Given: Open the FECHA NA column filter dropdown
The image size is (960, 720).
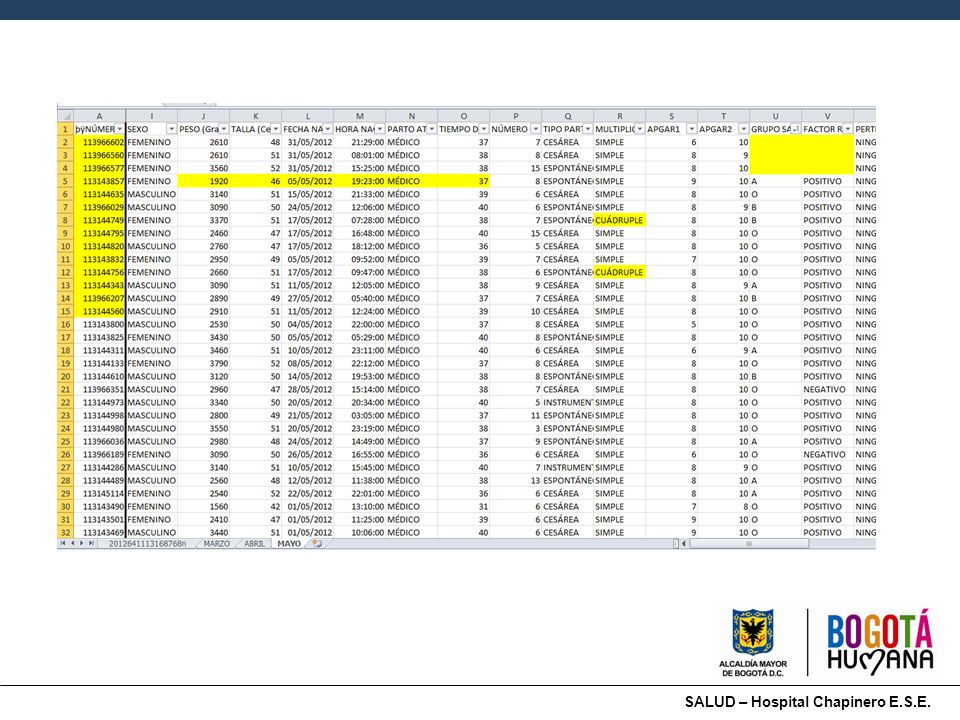Looking at the screenshot, I should [328, 129].
